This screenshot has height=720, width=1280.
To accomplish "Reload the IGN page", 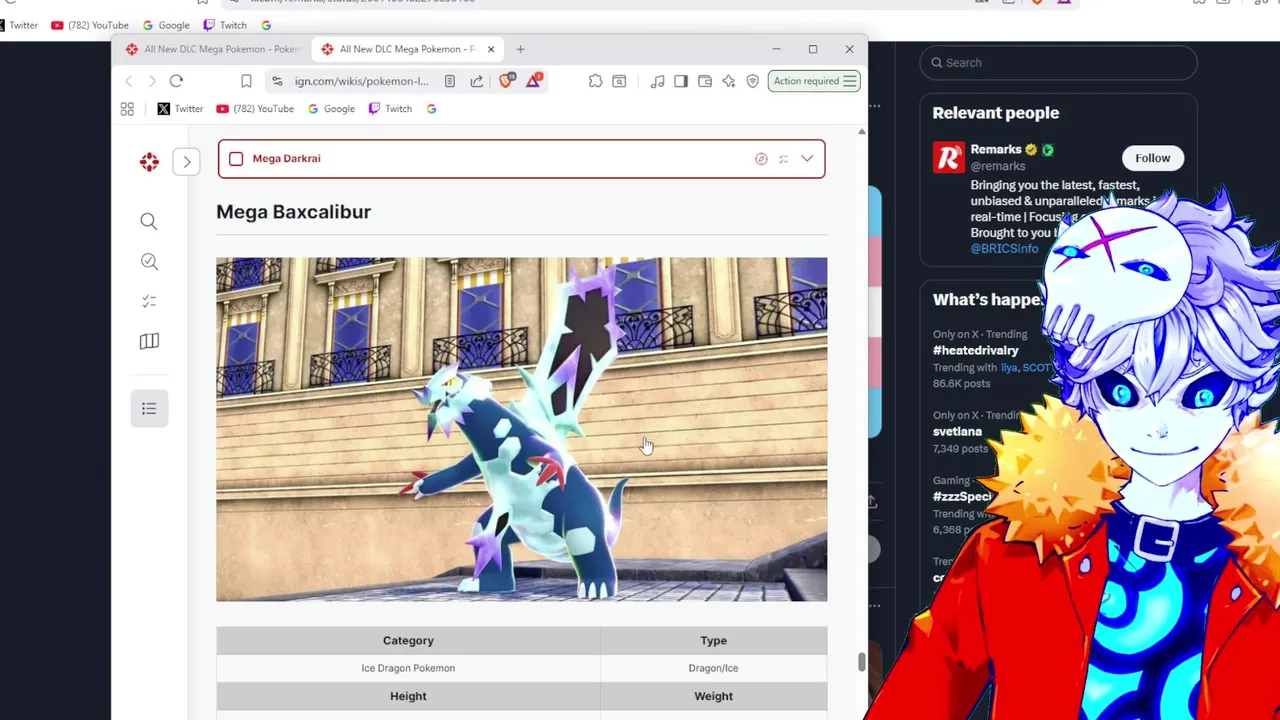I will [176, 81].
